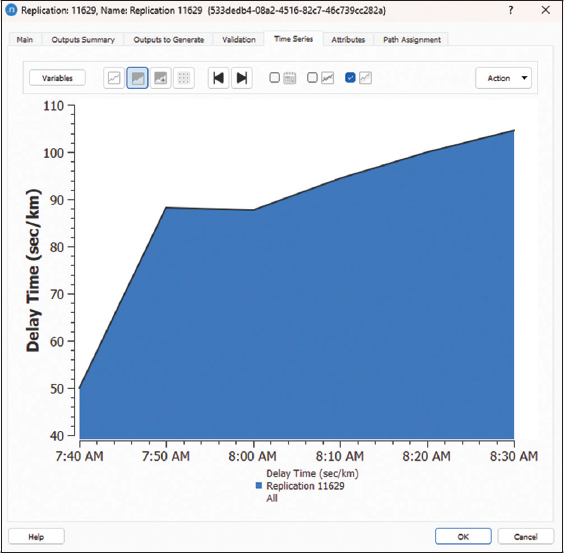The image size is (564, 553).
Task: Click the app logo in title bar
Action: pos(11,10)
